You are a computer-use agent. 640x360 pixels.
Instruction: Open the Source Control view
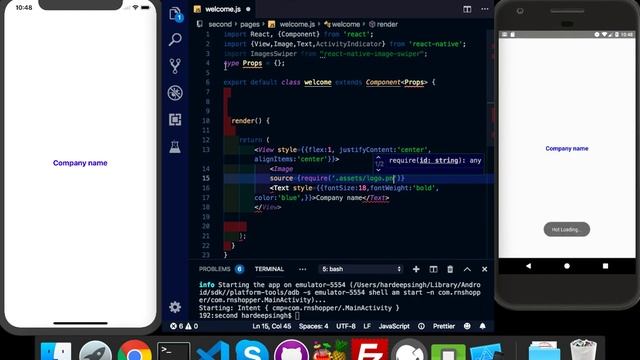click(175, 66)
